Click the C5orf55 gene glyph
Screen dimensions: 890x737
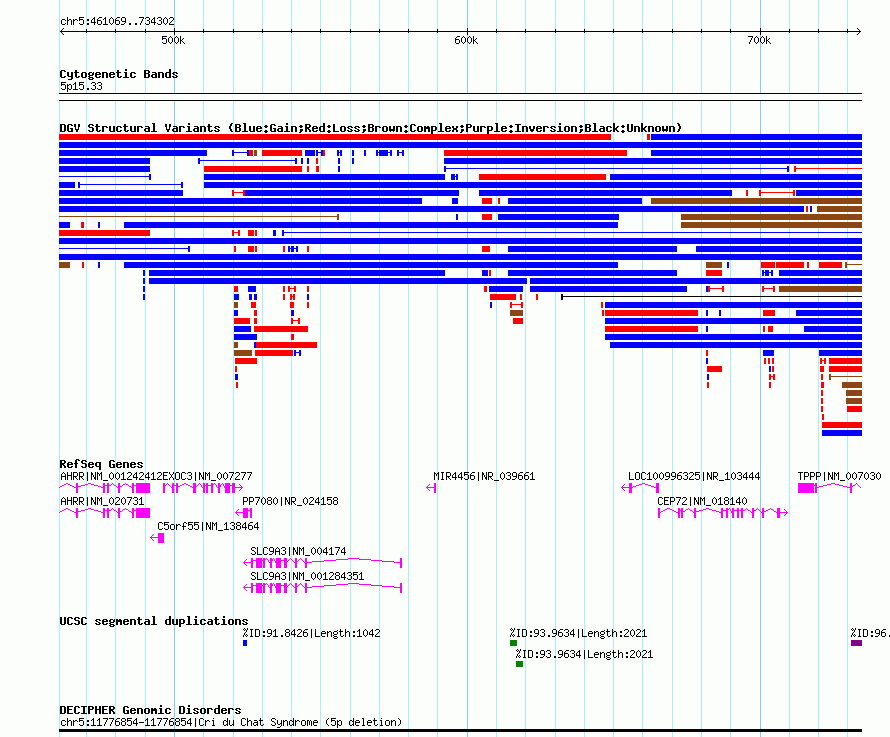point(158,538)
